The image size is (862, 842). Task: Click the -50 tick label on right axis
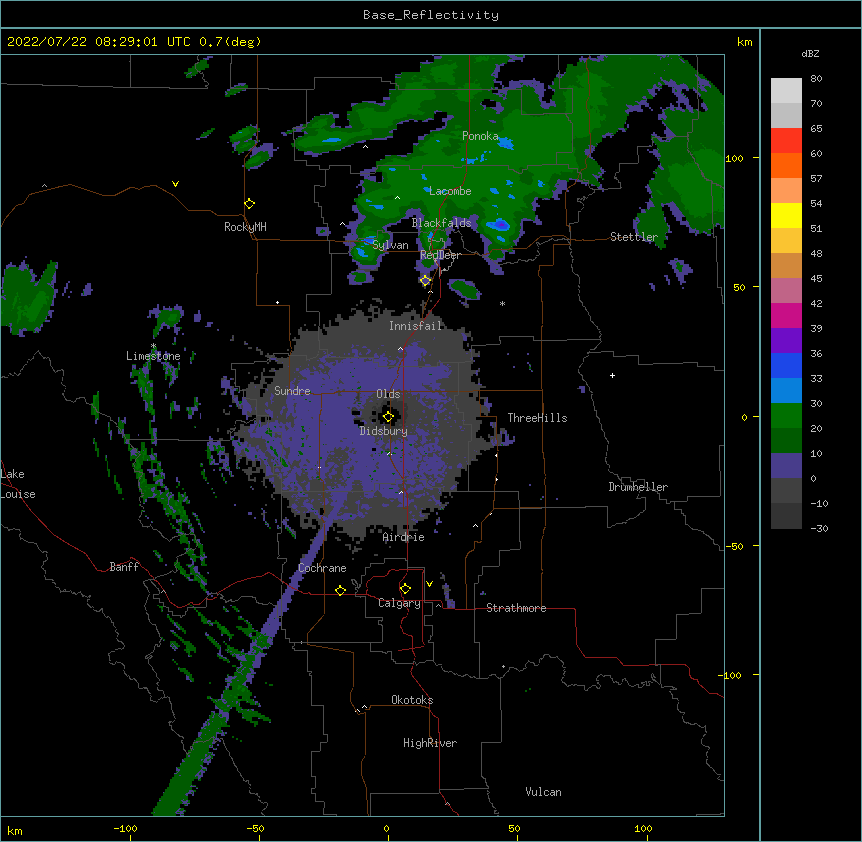(734, 546)
